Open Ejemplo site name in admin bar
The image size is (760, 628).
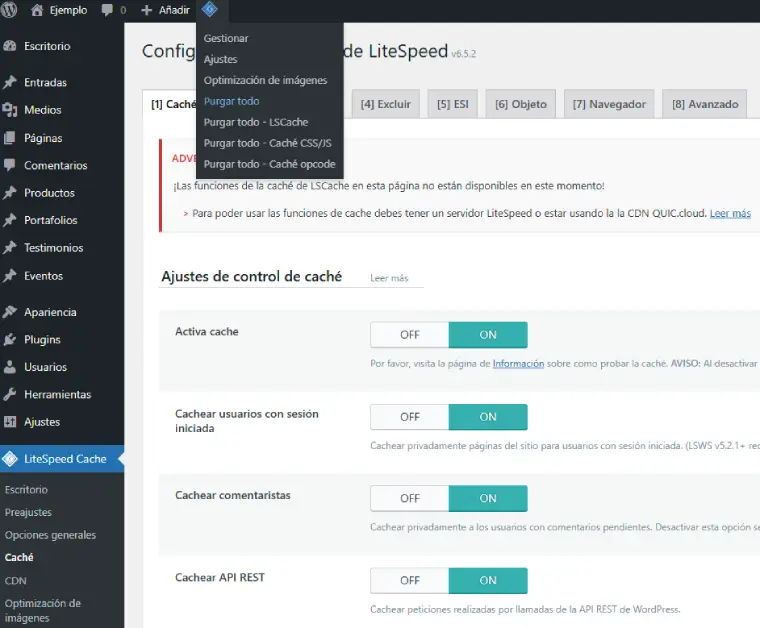tap(68, 10)
